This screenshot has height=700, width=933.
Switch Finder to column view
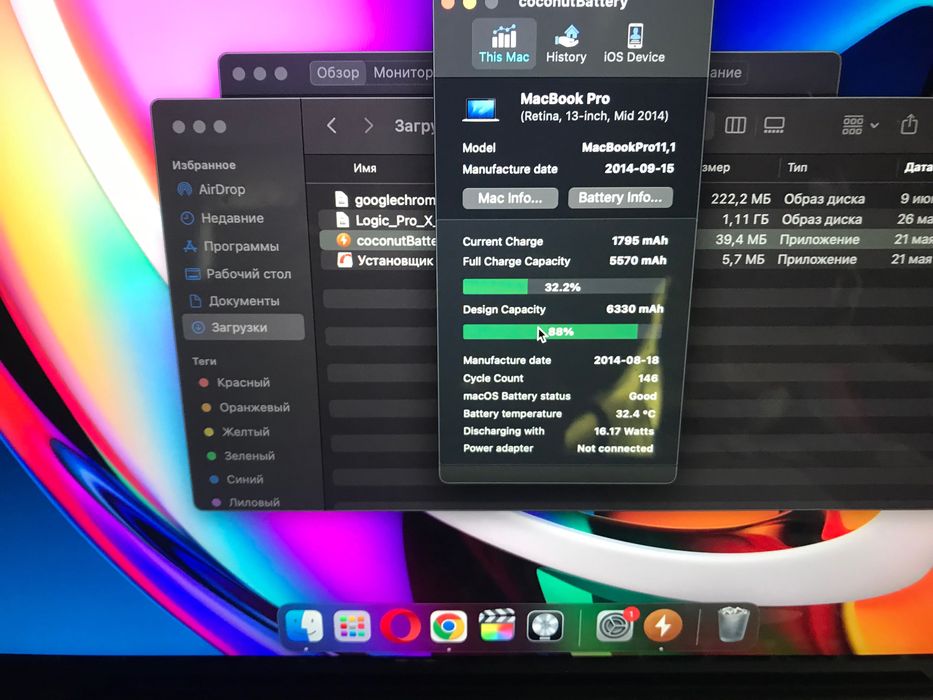(735, 125)
